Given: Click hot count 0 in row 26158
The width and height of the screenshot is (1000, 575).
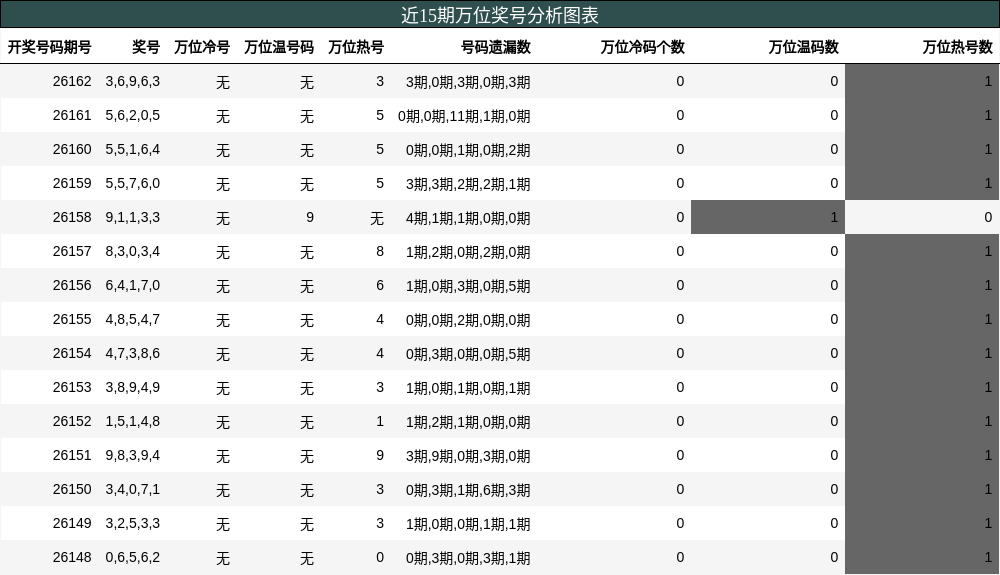Looking at the screenshot, I should coord(988,217).
